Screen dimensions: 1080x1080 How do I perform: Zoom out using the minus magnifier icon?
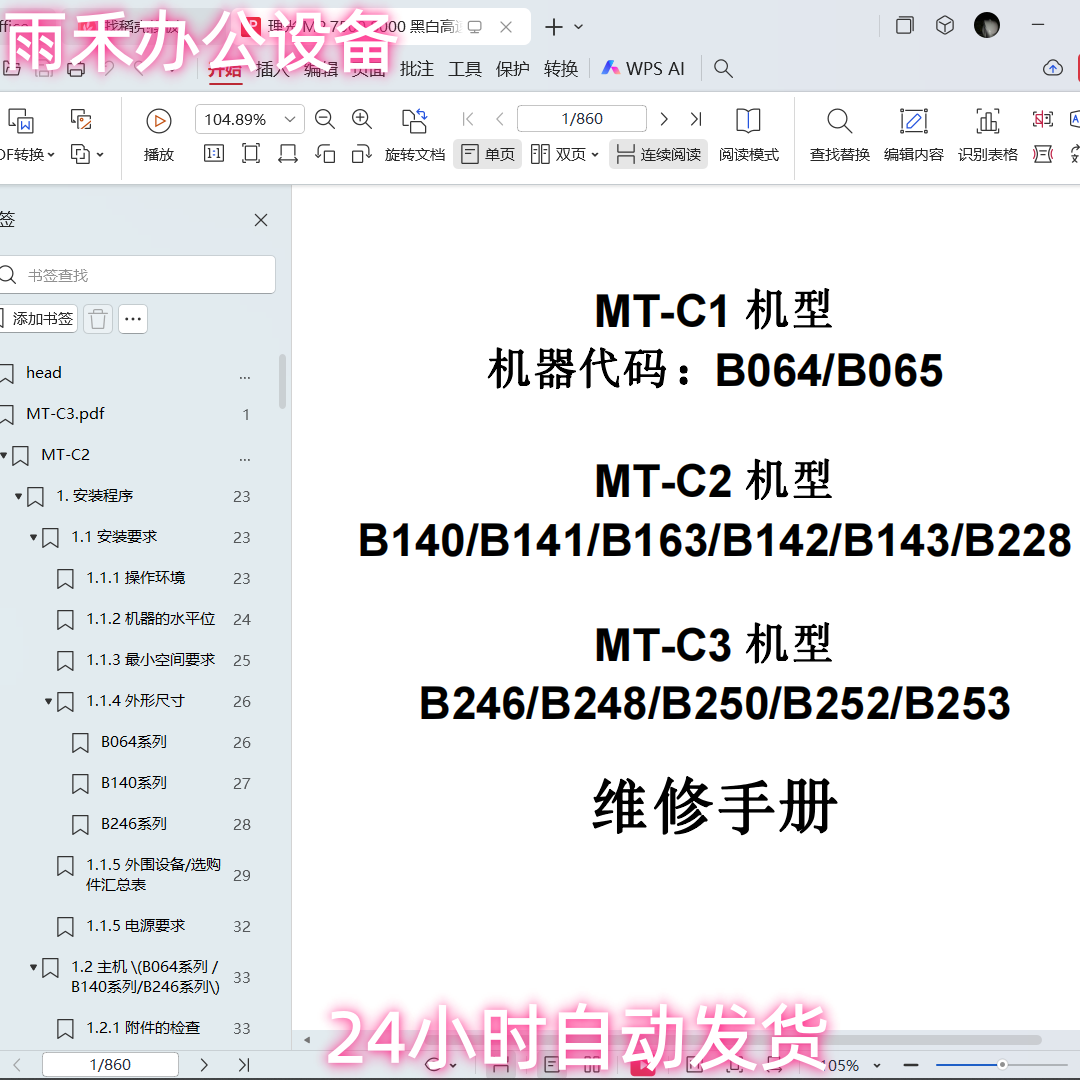tap(324, 119)
